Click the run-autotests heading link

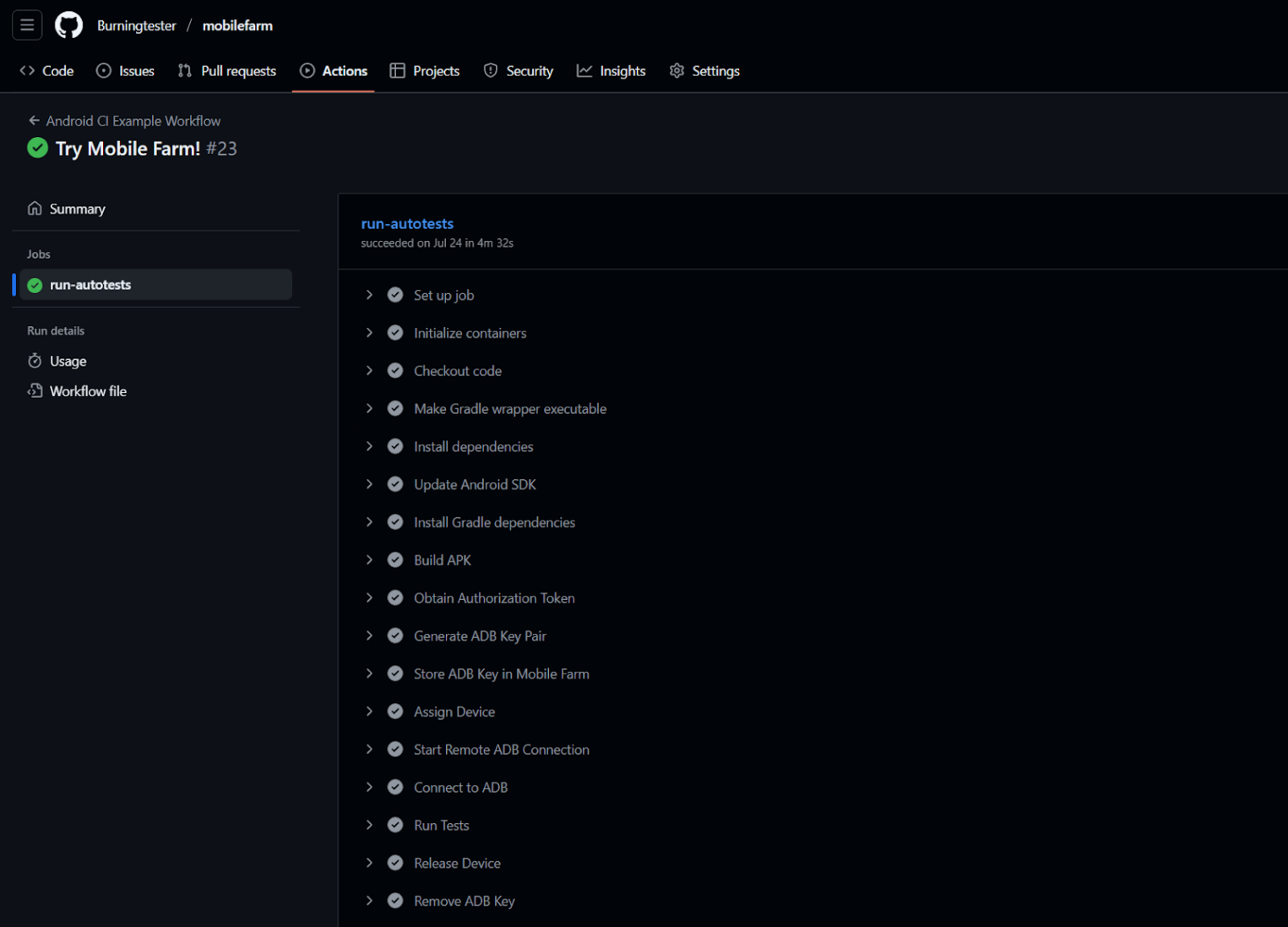click(407, 224)
